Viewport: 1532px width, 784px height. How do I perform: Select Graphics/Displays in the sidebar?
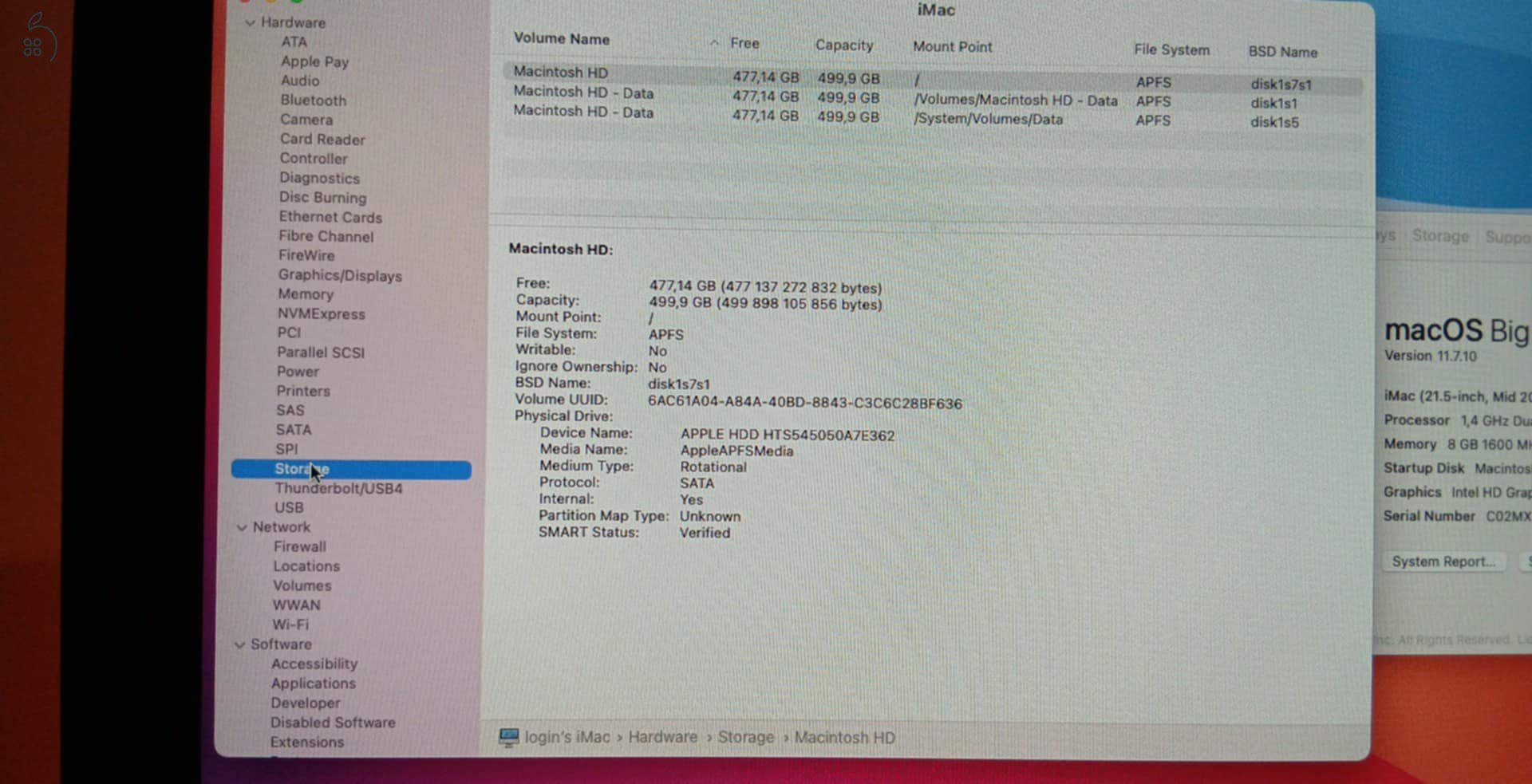(341, 275)
